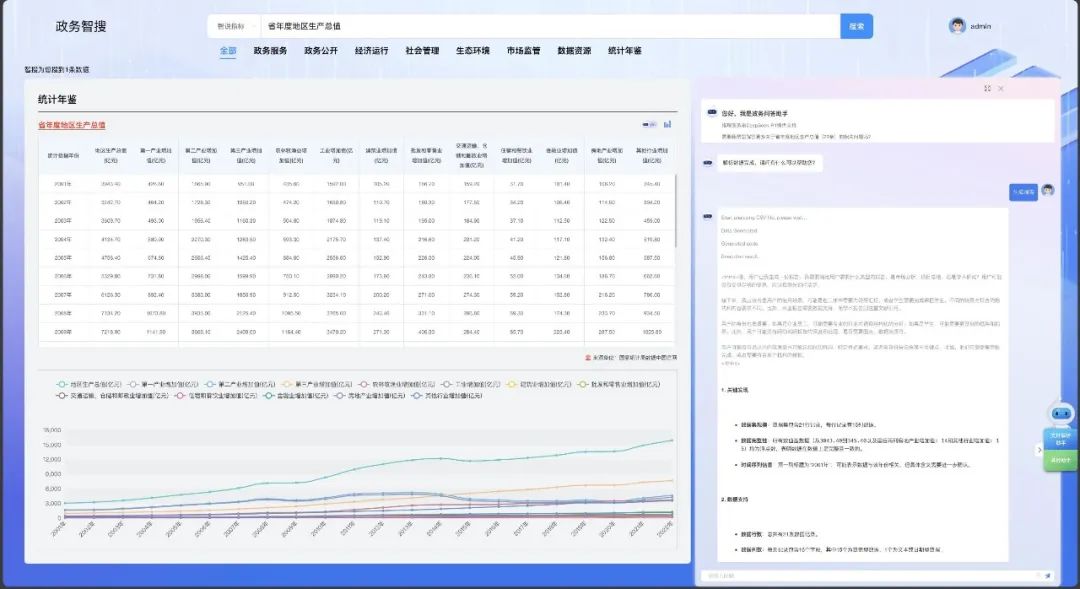Screen dimensions: 1080x589
Task: Open the admin account menu
Action: coord(980,26)
